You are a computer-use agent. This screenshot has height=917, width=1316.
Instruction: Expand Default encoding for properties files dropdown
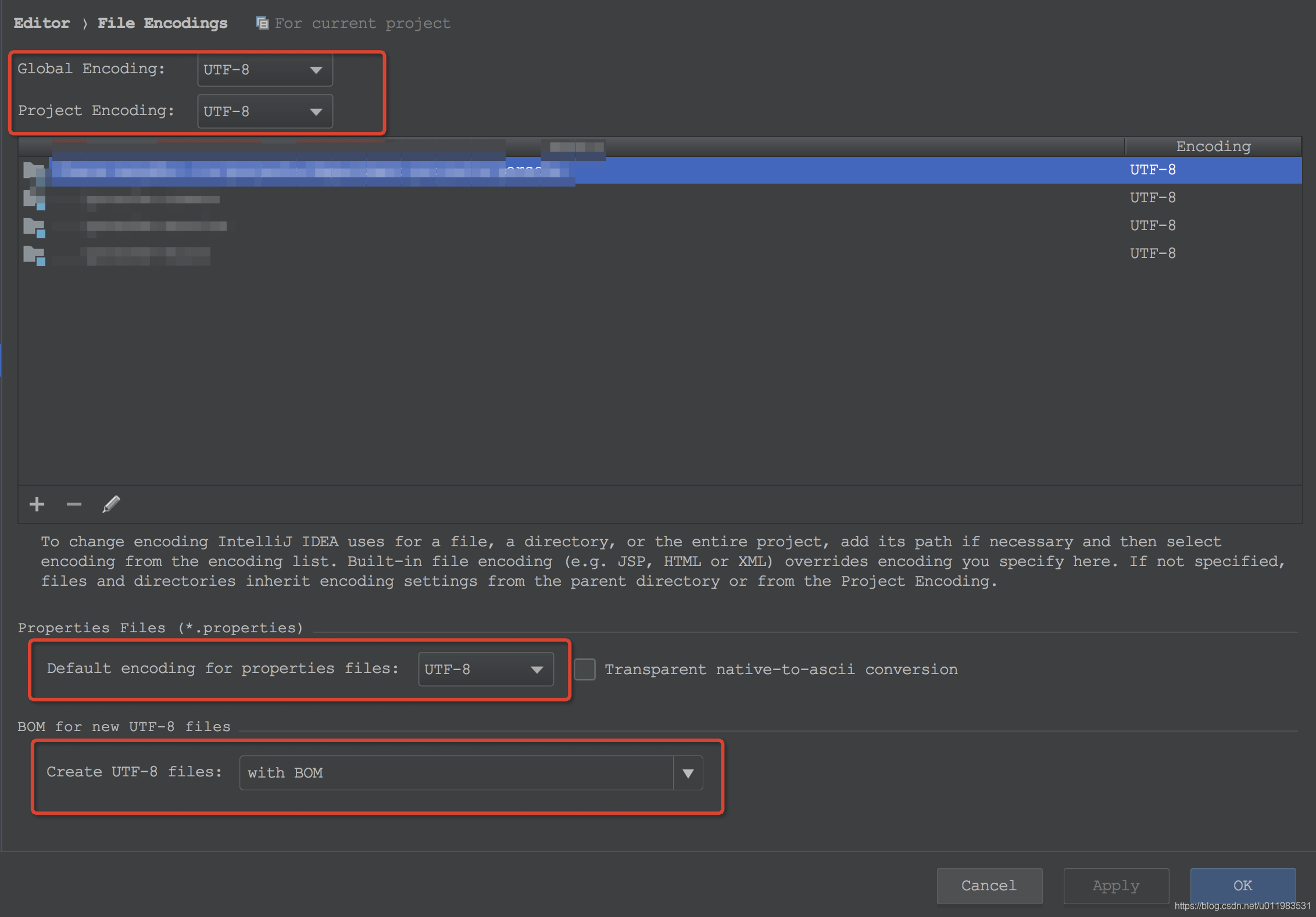pyautogui.click(x=536, y=668)
